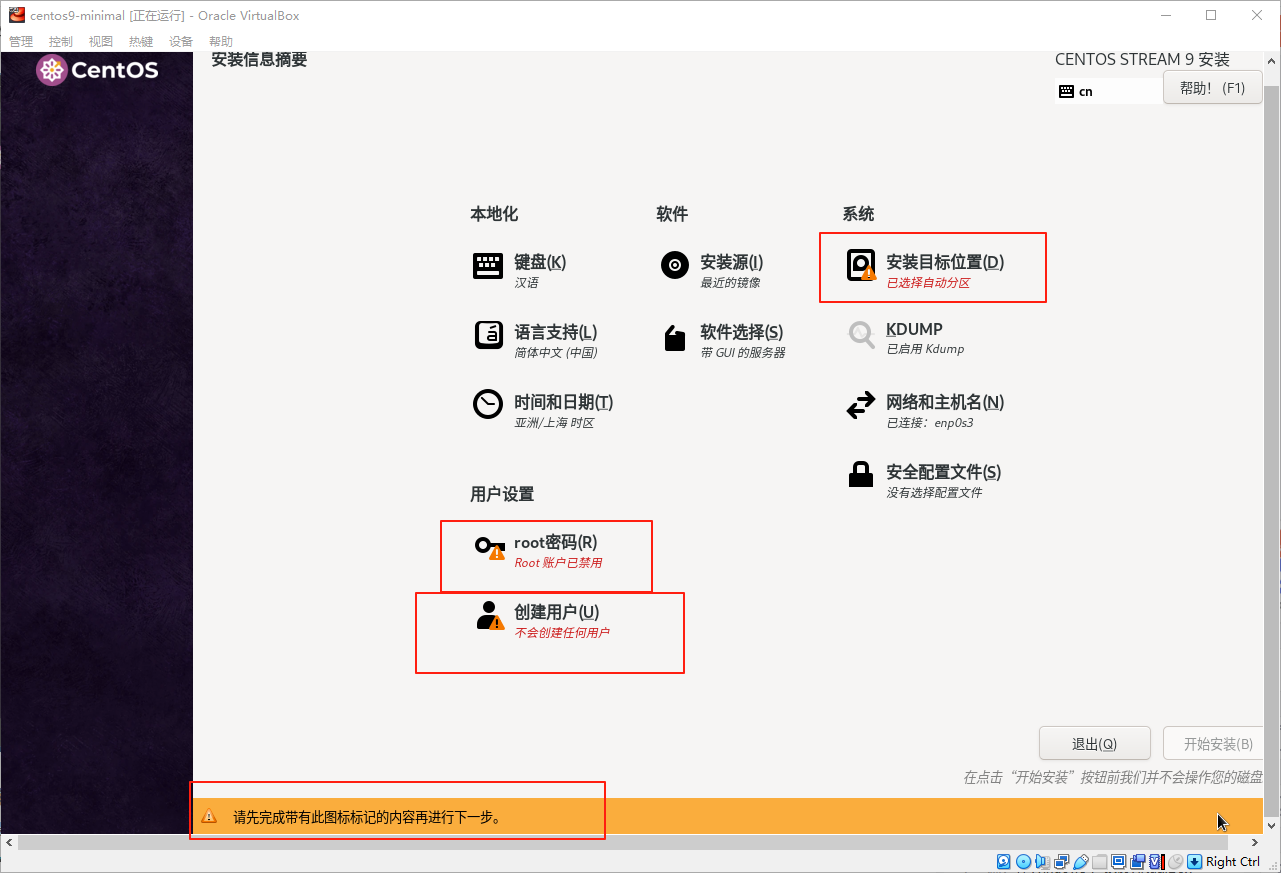Click VirtualBox optical disc status icon

click(x=1023, y=861)
